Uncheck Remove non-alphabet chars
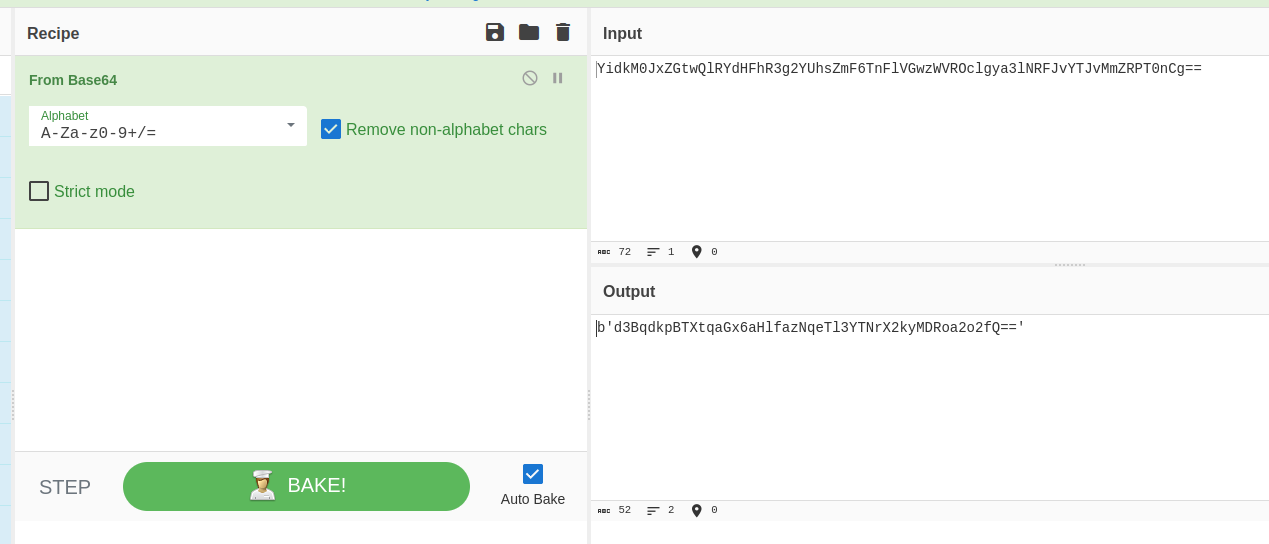 pos(331,129)
